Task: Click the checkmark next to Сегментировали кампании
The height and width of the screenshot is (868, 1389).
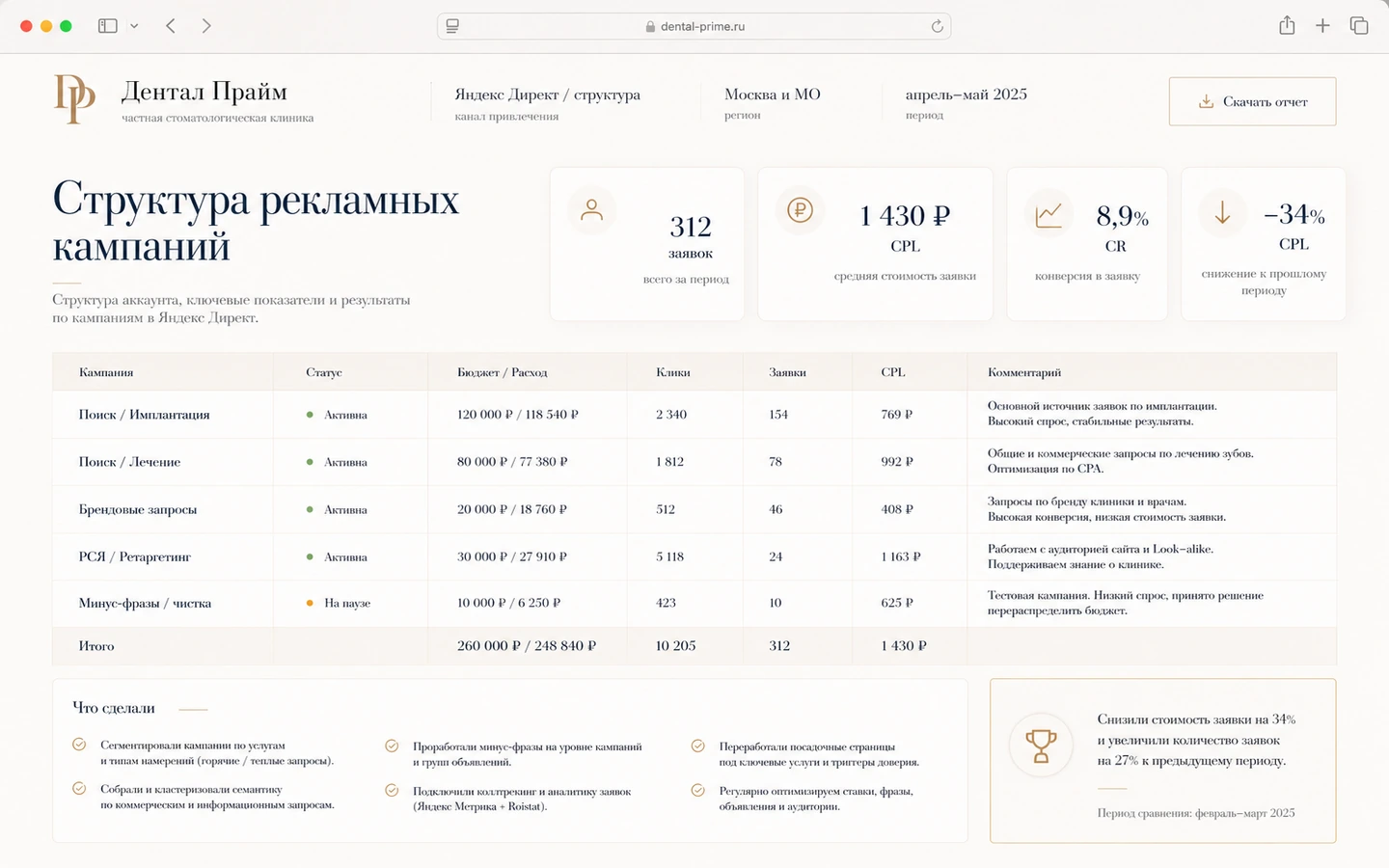Action: tap(79, 745)
